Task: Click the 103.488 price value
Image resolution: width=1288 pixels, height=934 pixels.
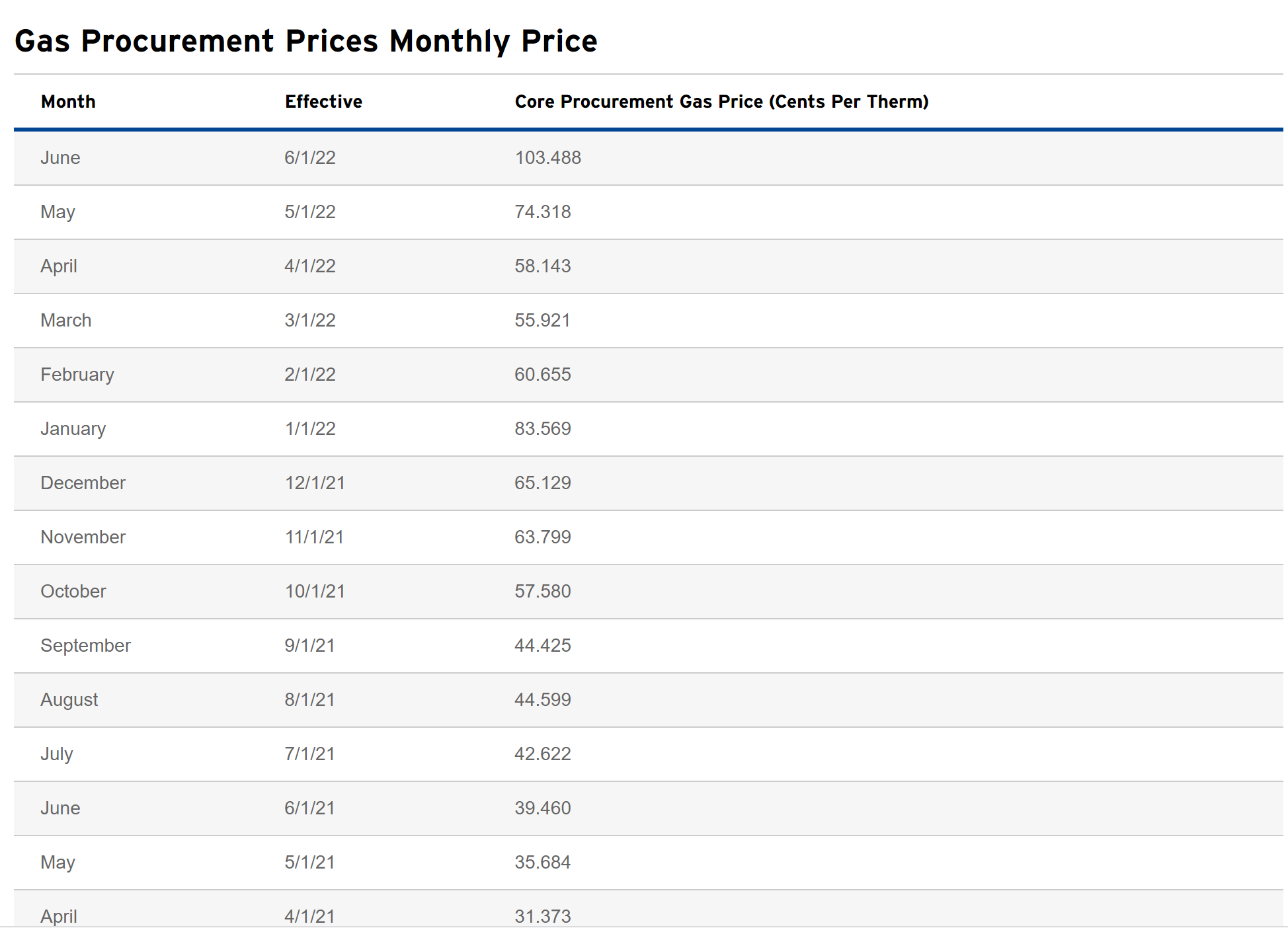Action: click(x=547, y=158)
